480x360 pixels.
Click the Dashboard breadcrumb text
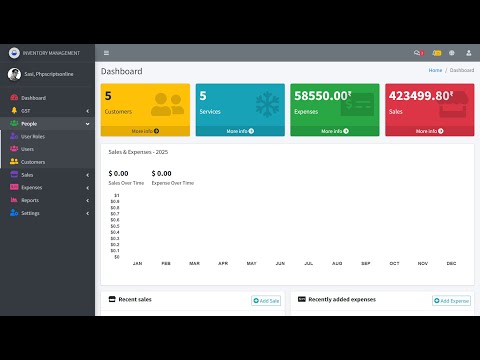click(462, 70)
